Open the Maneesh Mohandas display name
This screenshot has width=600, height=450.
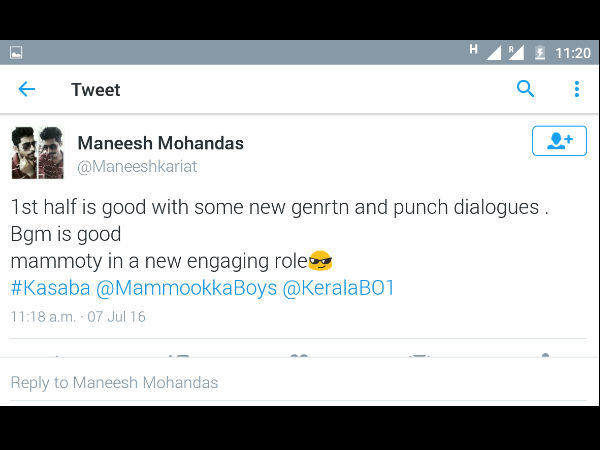coord(160,143)
